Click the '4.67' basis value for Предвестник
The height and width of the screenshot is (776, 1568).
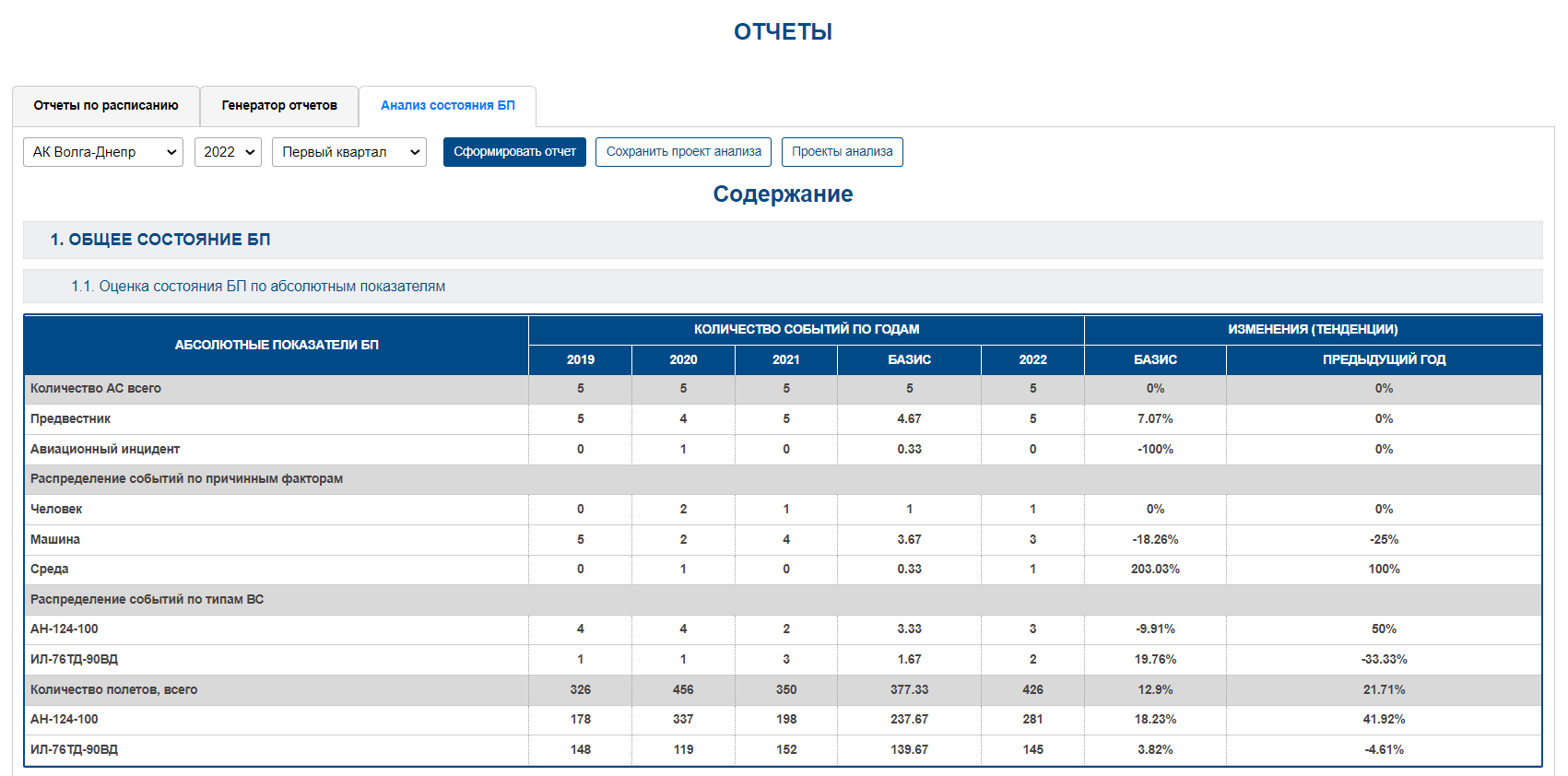[x=909, y=418]
